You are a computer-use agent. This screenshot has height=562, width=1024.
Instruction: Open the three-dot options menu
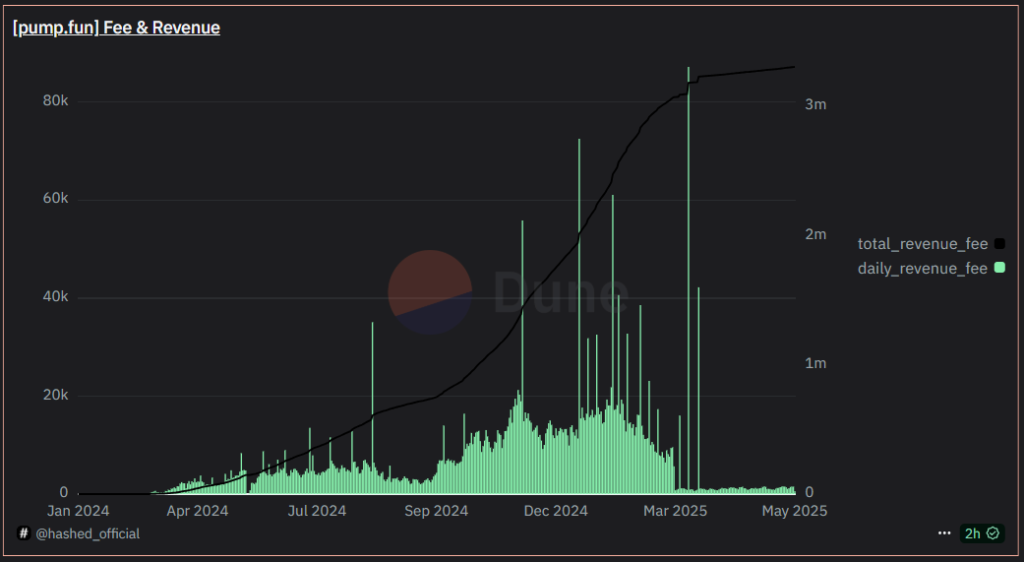point(944,534)
